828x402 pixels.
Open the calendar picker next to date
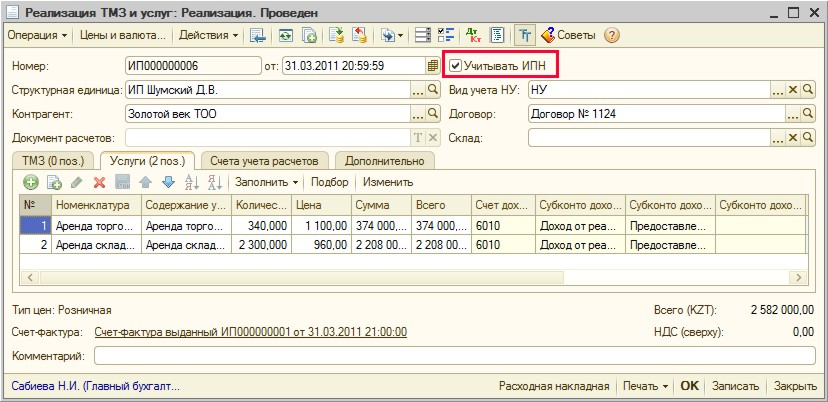click(433, 65)
